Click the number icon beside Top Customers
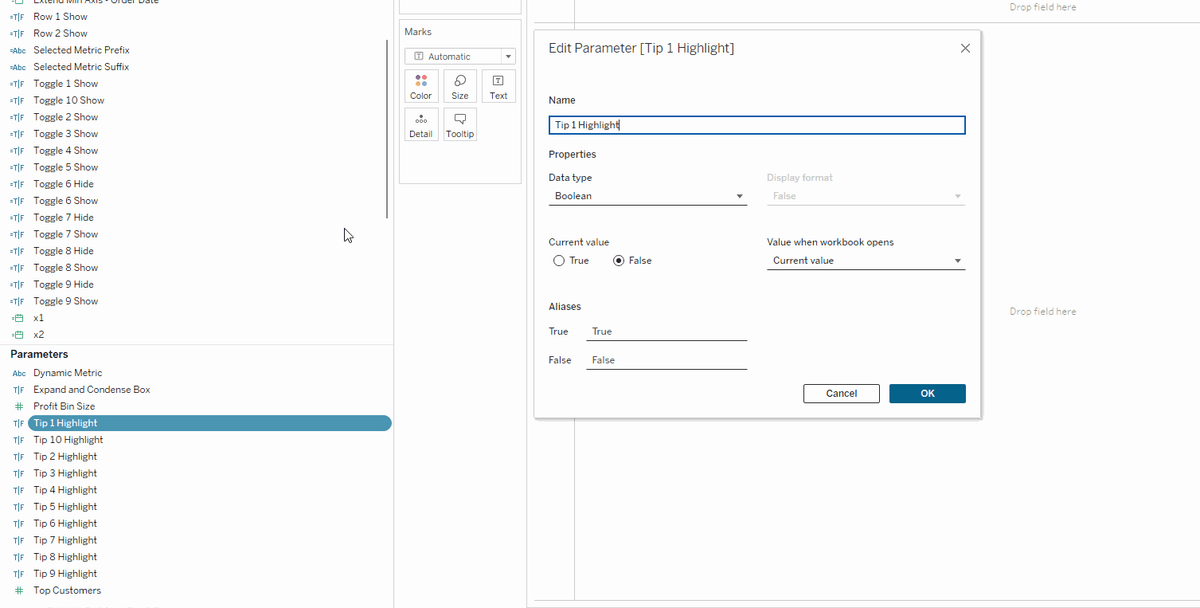Screen dimensions: 1200x608 coord(18,591)
